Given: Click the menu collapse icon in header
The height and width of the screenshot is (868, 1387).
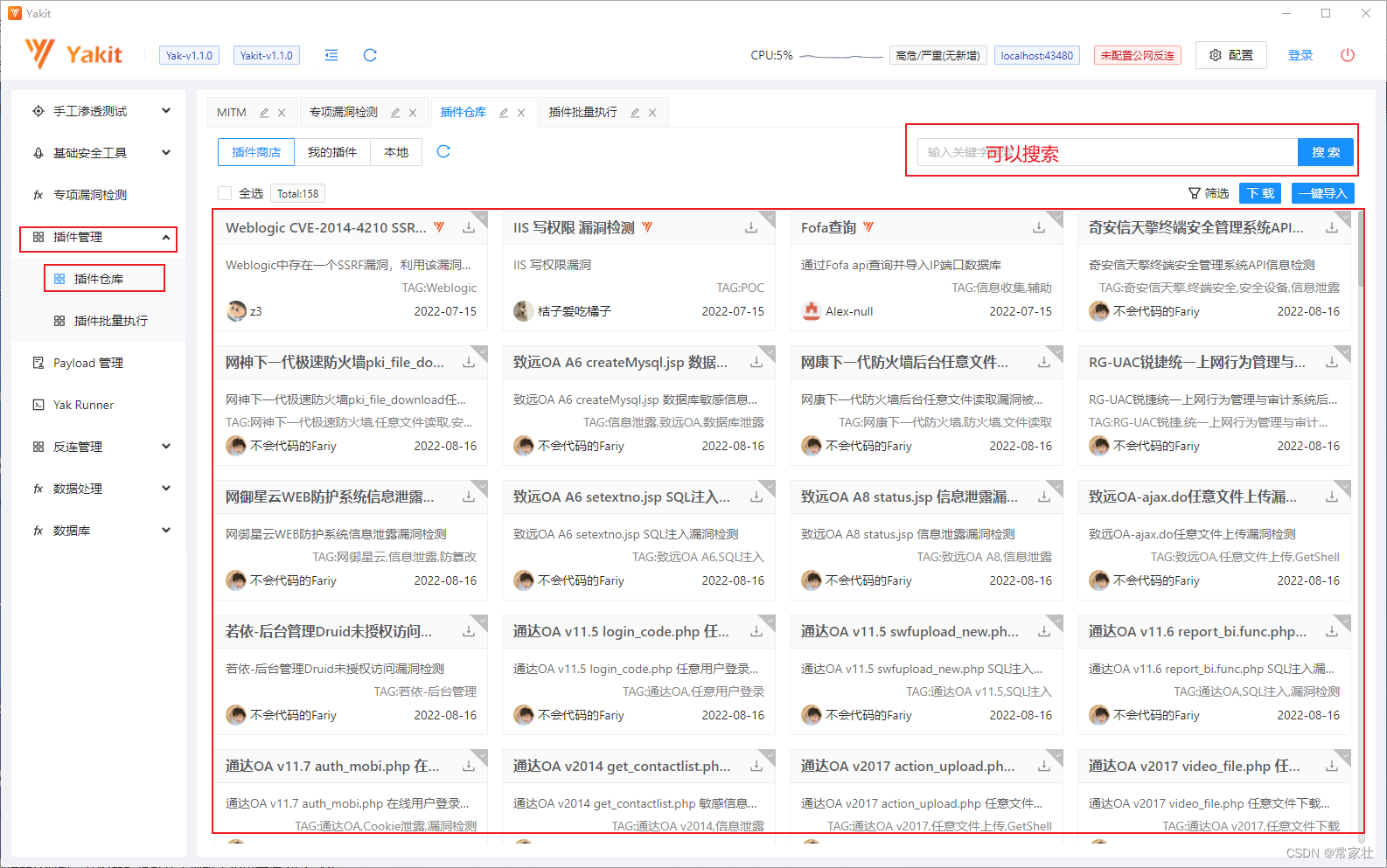Looking at the screenshot, I should coord(331,55).
